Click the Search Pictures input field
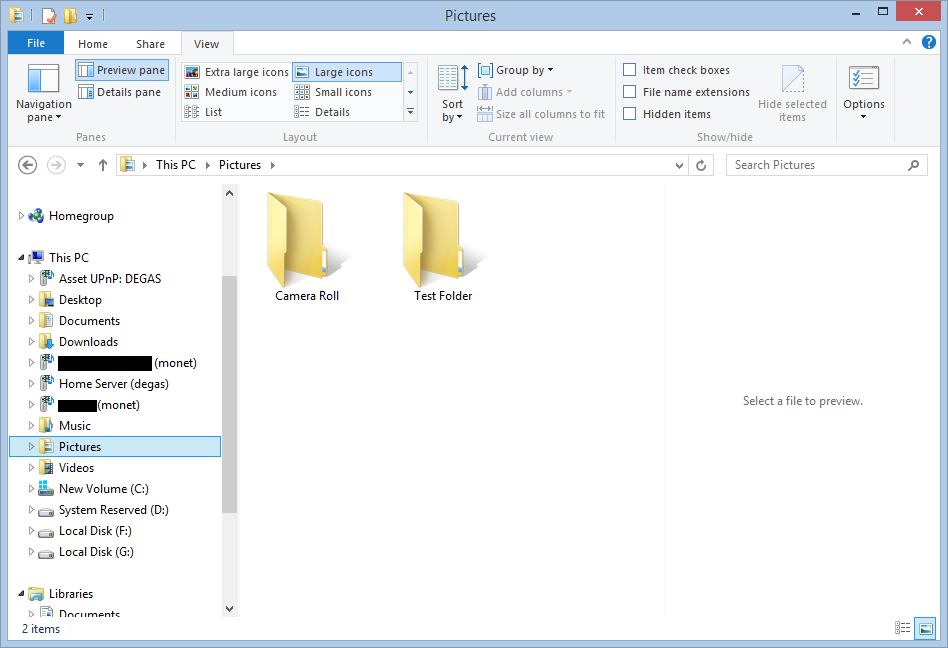Viewport: 948px width, 648px height. pyautogui.click(x=815, y=165)
